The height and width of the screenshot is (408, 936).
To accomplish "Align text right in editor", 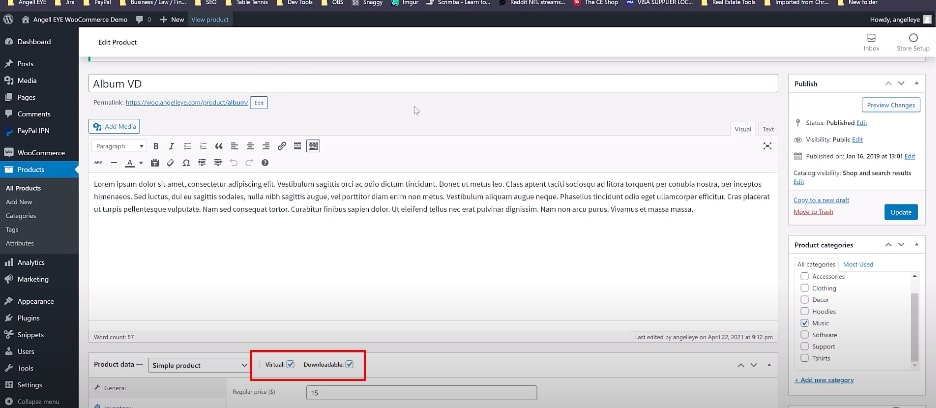I will pyautogui.click(x=266, y=146).
